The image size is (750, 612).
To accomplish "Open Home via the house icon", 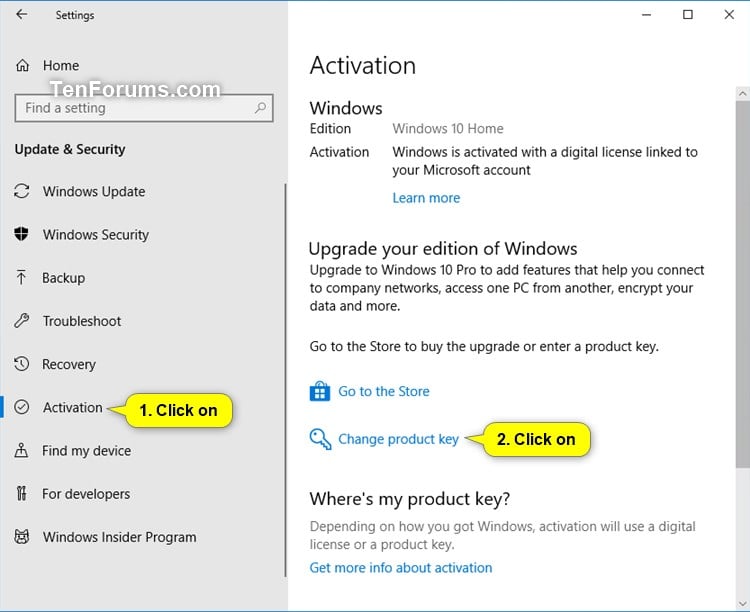I will click(x=22, y=66).
